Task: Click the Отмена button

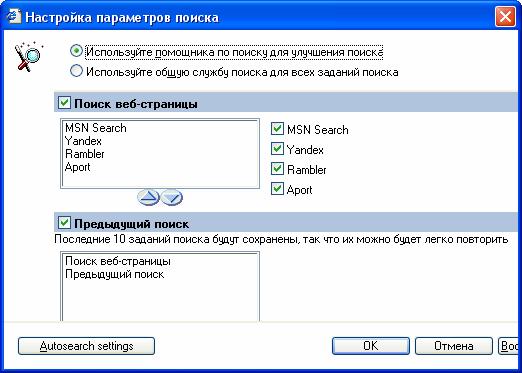Action: pyautogui.click(x=454, y=346)
